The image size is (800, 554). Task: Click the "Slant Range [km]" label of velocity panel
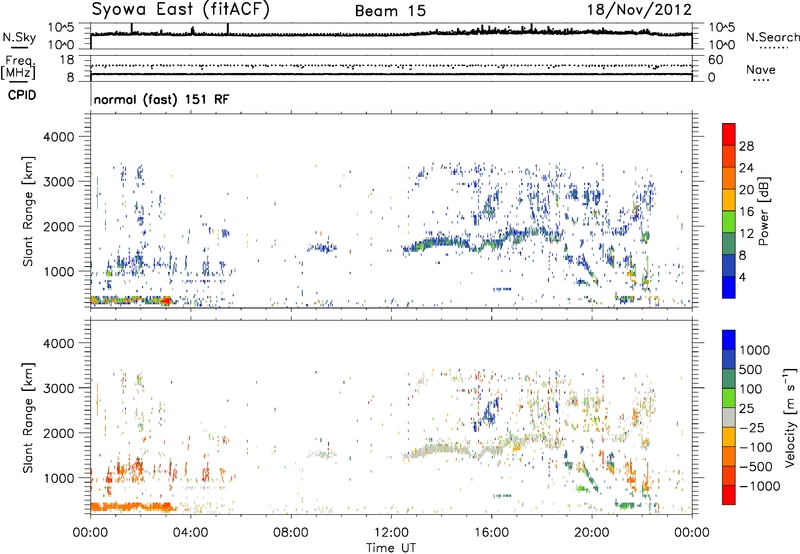pos(28,418)
